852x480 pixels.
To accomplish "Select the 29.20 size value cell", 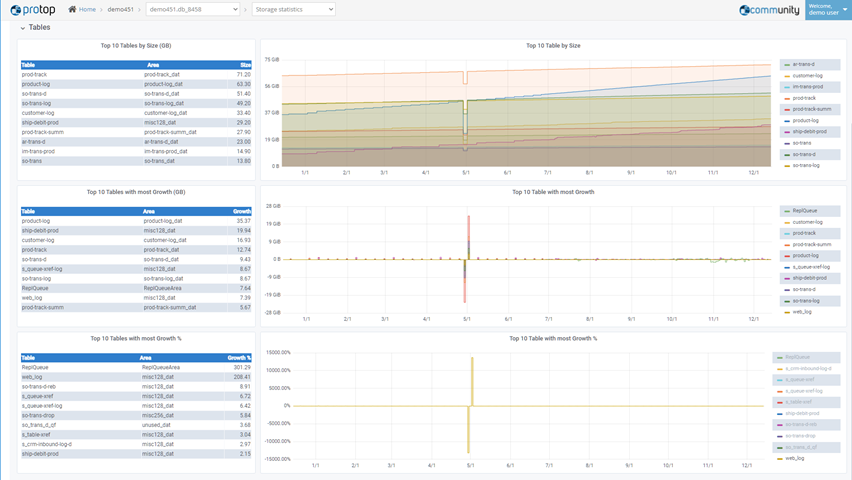I will (243, 123).
